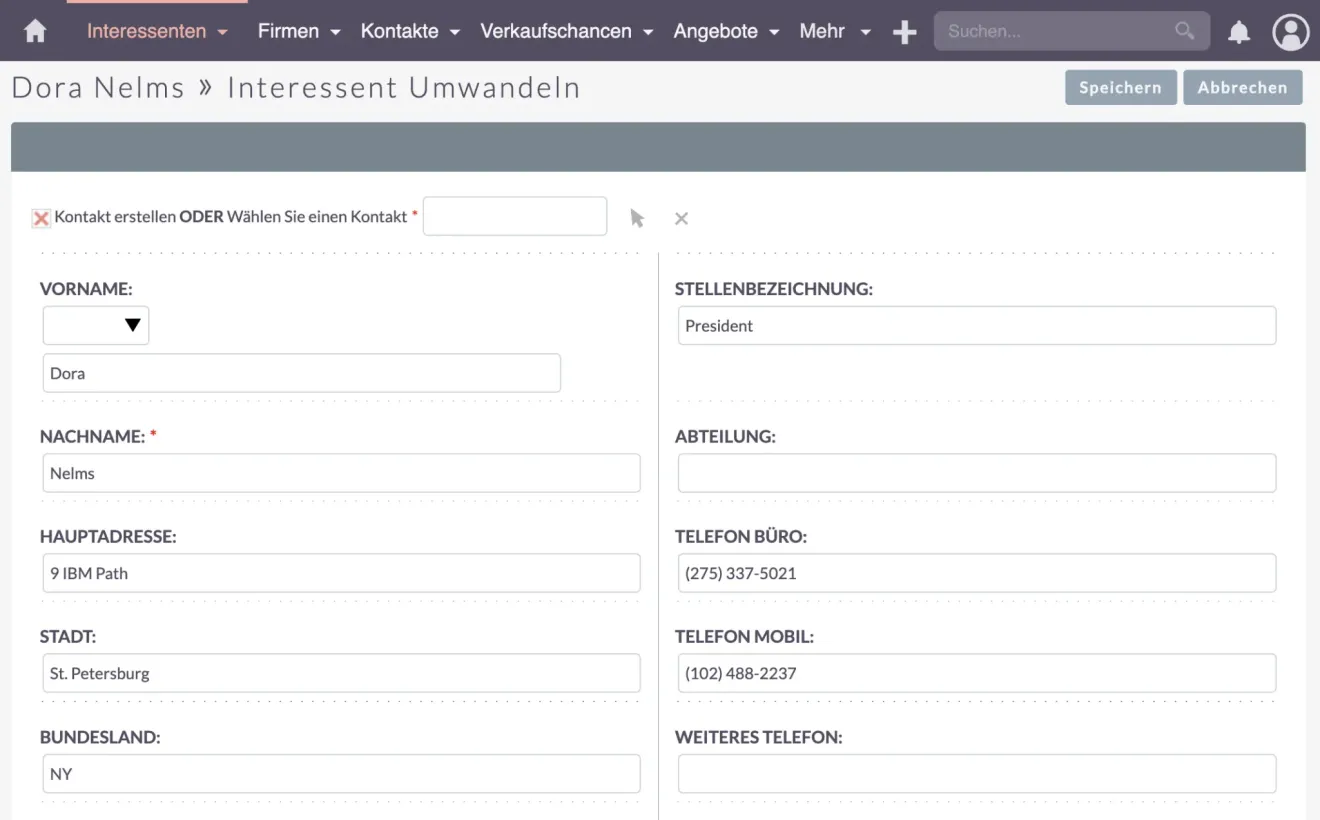Click the plus quick-create icon
This screenshot has width=1320, height=820.
(x=904, y=32)
